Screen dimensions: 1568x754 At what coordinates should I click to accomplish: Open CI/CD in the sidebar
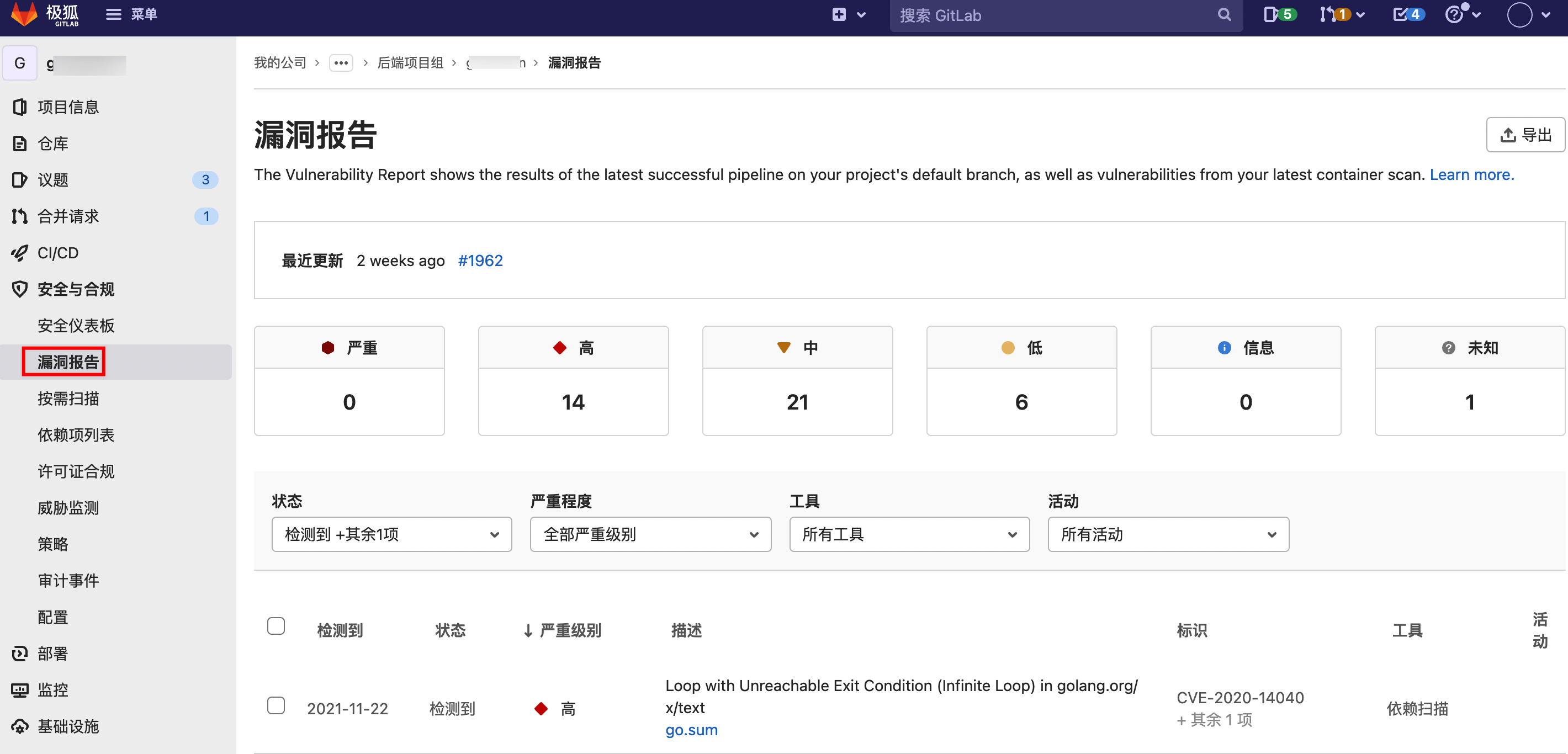(57, 253)
